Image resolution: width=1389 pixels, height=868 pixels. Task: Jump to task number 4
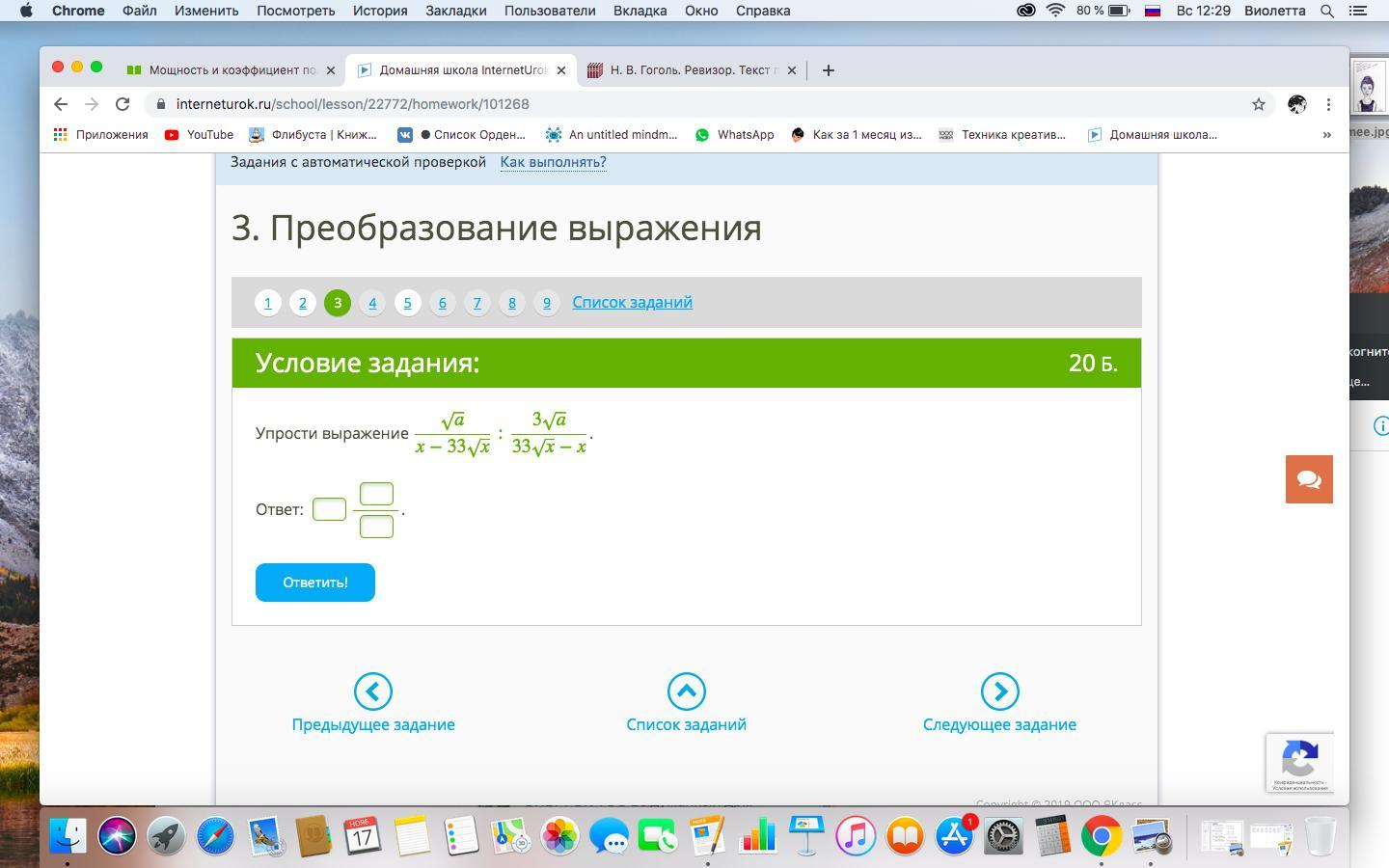point(372,303)
